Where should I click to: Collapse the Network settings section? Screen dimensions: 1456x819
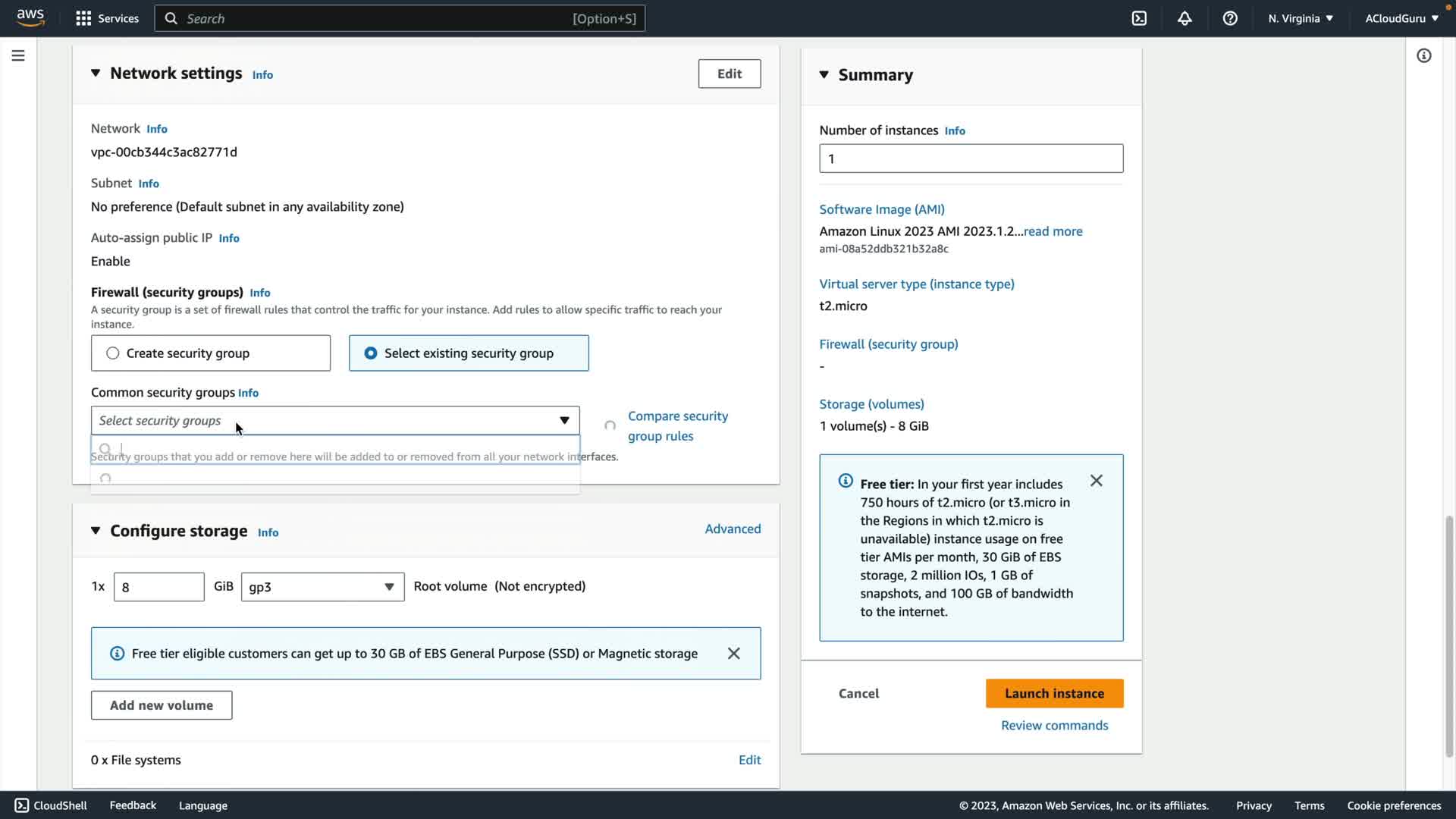click(96, 74)
